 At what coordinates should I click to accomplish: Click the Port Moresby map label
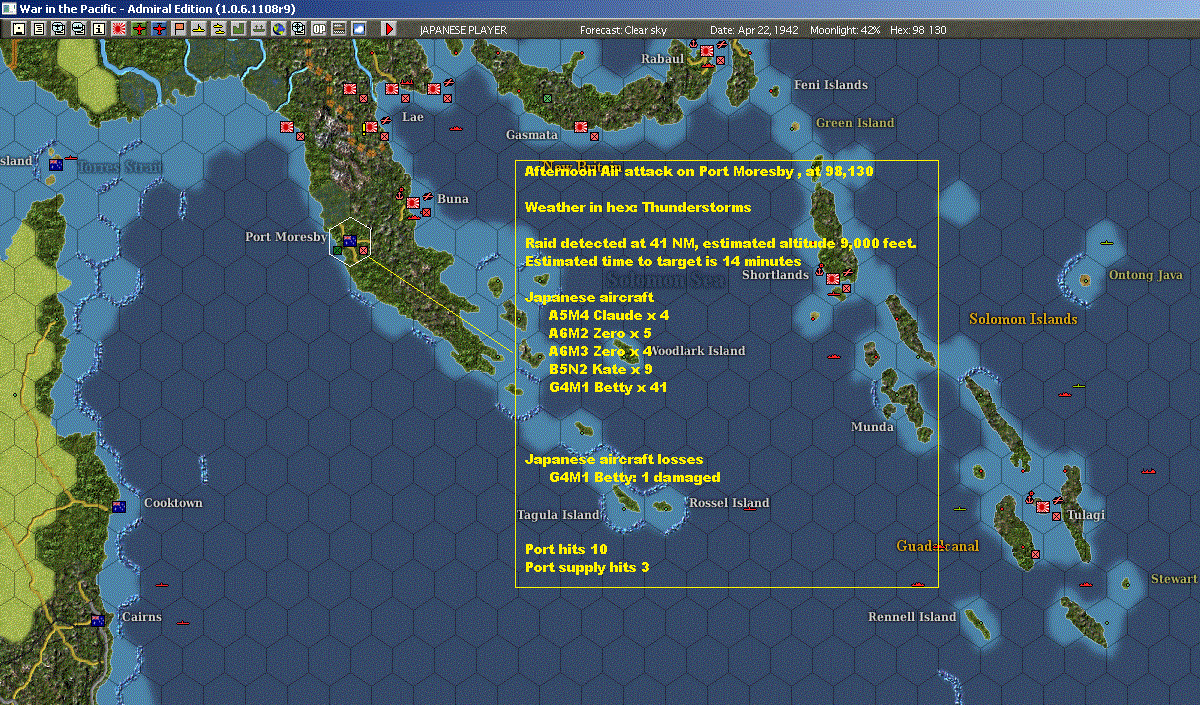tap(286, 237)
